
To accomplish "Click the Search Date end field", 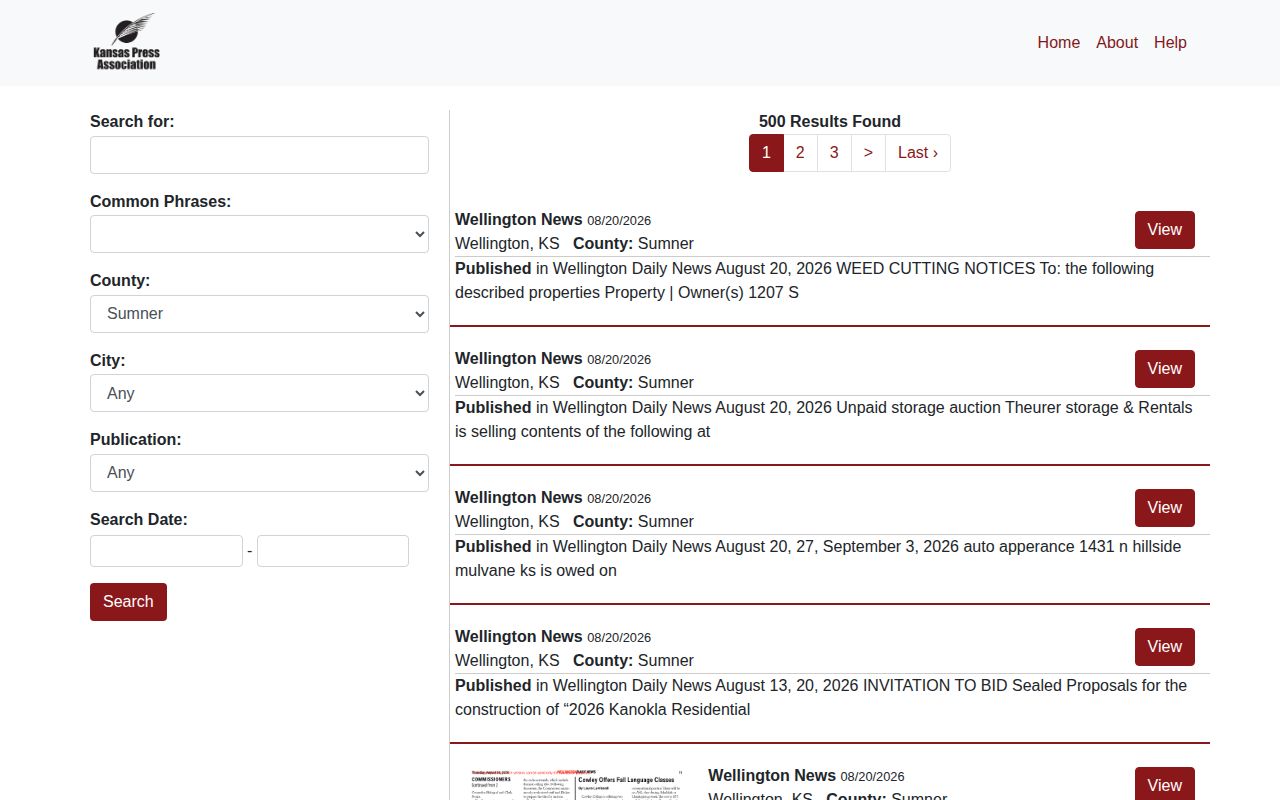I will (x=333, y=551).
